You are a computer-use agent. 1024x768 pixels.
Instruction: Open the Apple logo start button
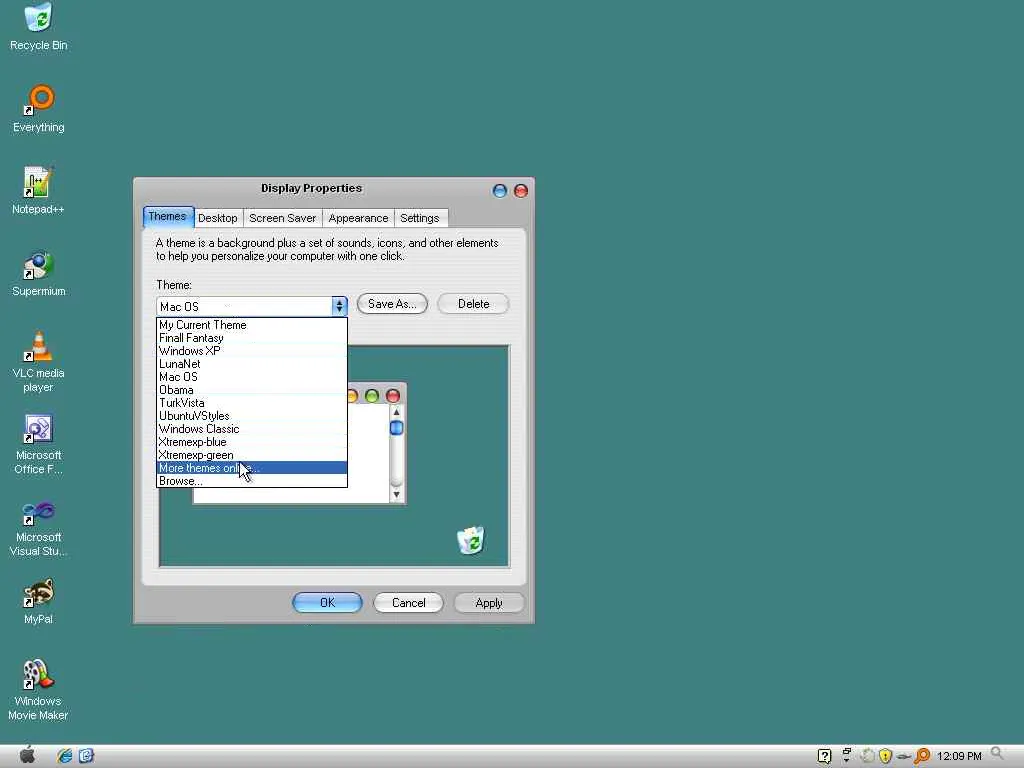pos(27,755)
